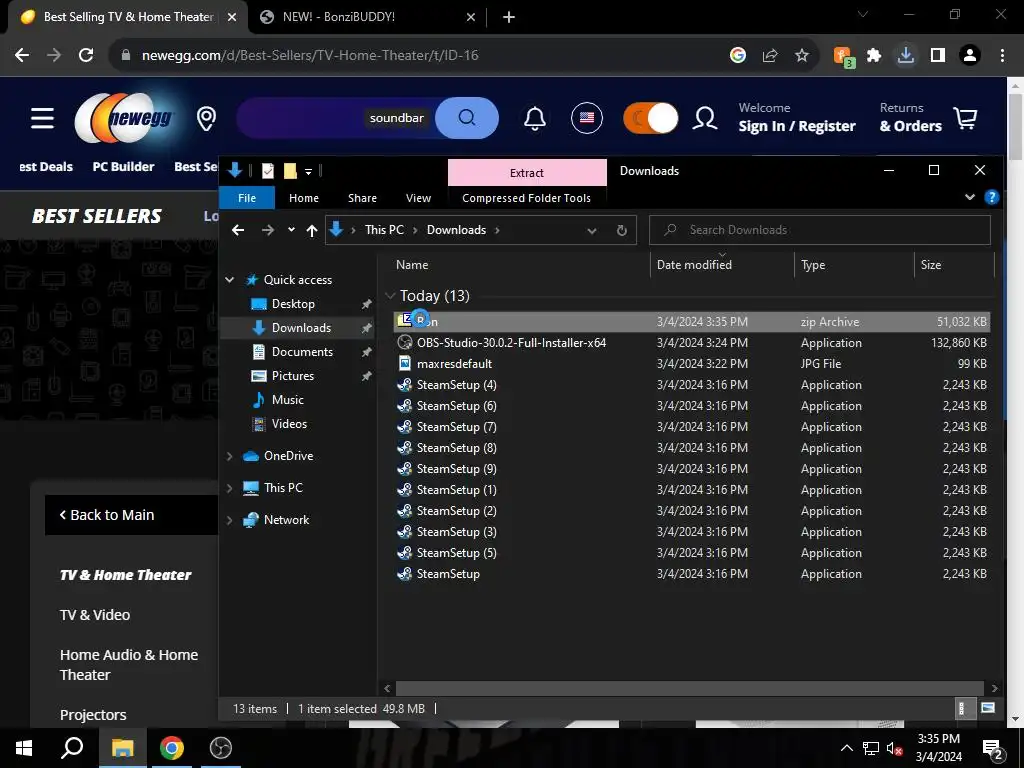Open the Newegg shopping cart
The image size is (1024, 768).
965,118
